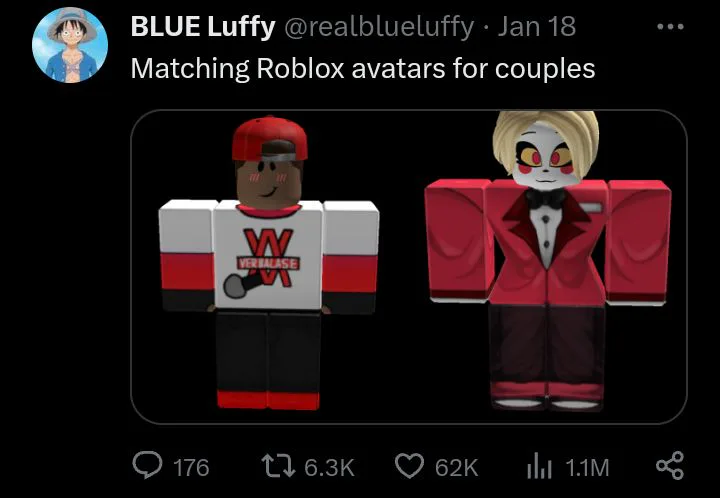The height and width of the screenshot is (498, 720).
Task: Open the @realblueluffy handle link
Action: 379,27
